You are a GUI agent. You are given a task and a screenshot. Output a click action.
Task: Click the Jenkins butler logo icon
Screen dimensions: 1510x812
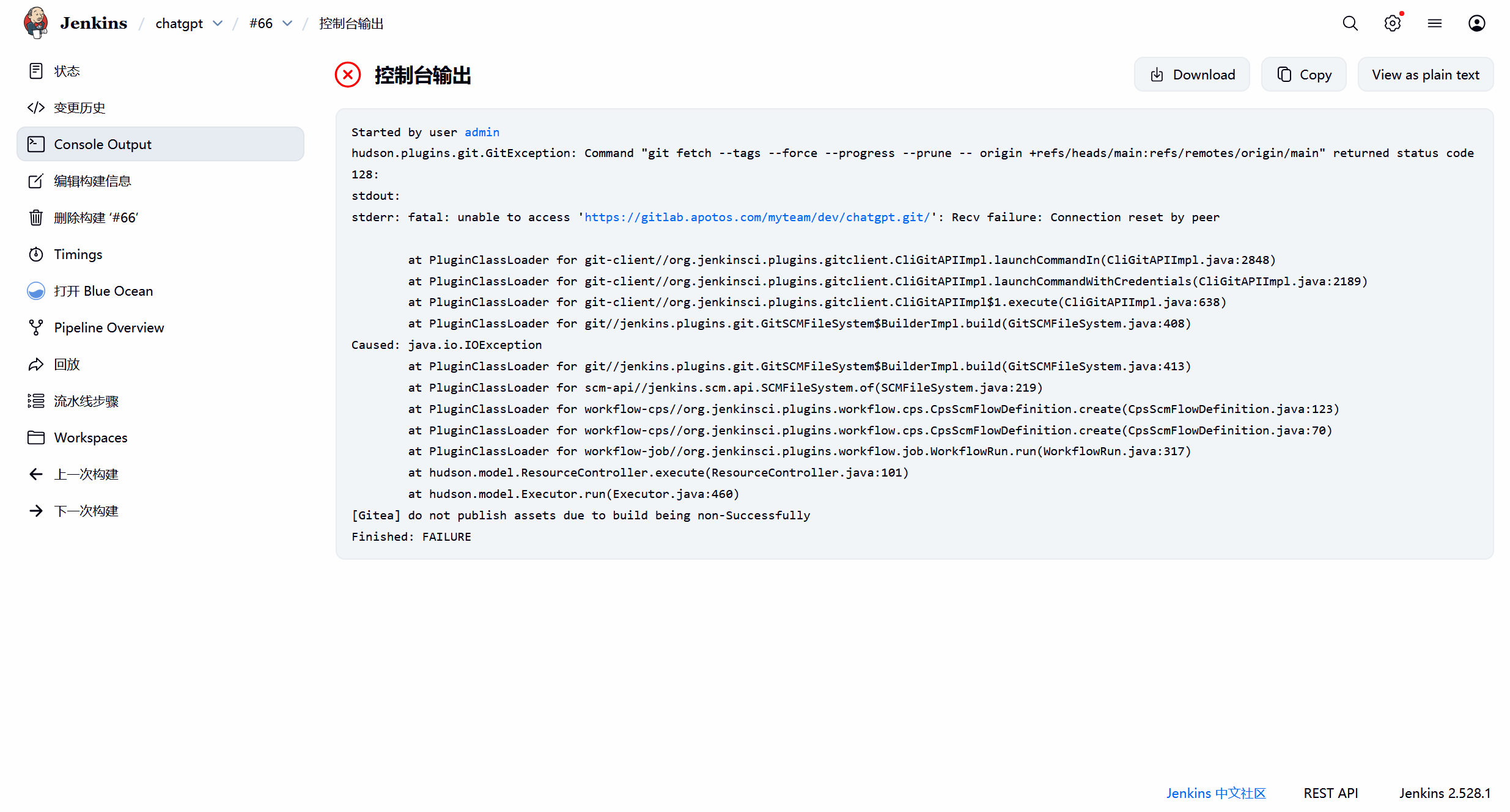35,23
